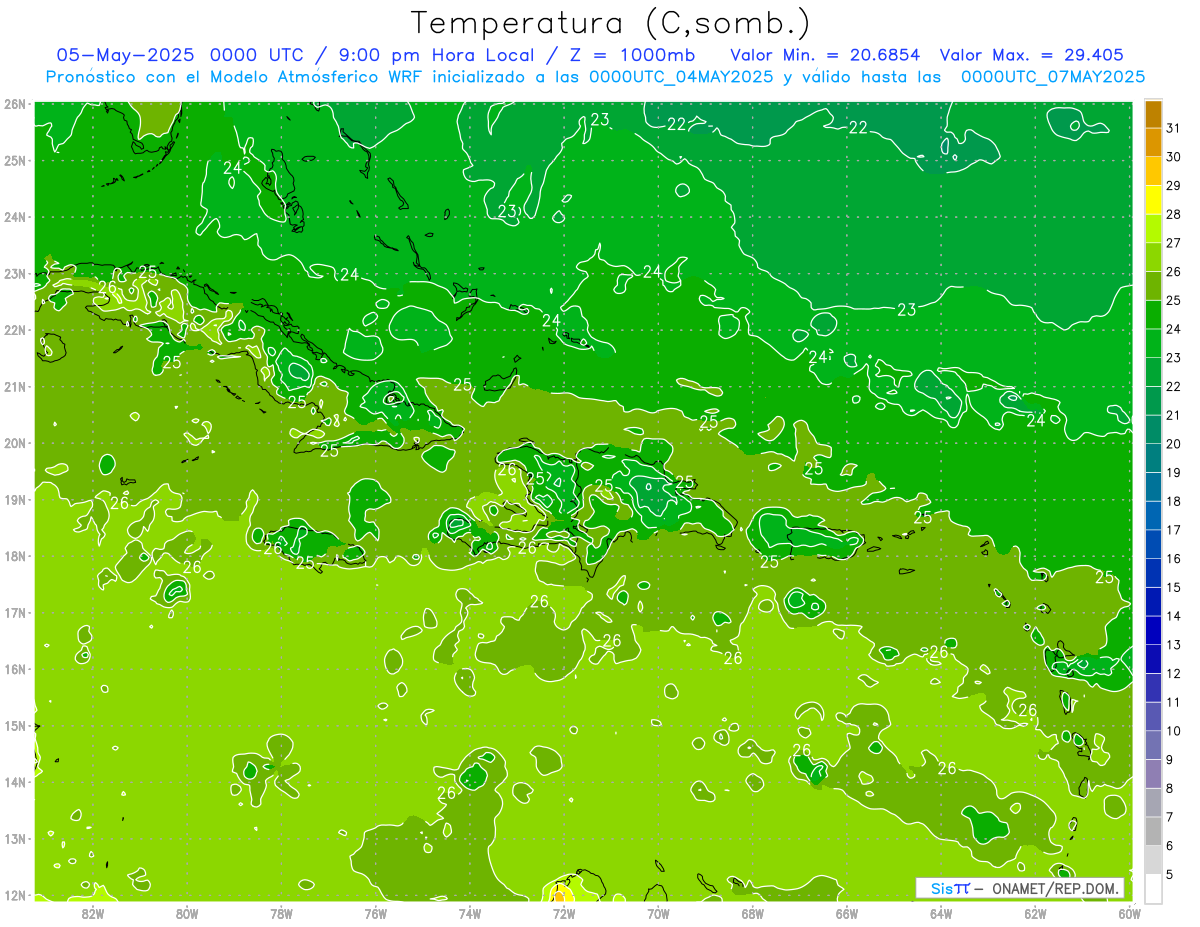Click the "24N" latitude axis label

15,217
